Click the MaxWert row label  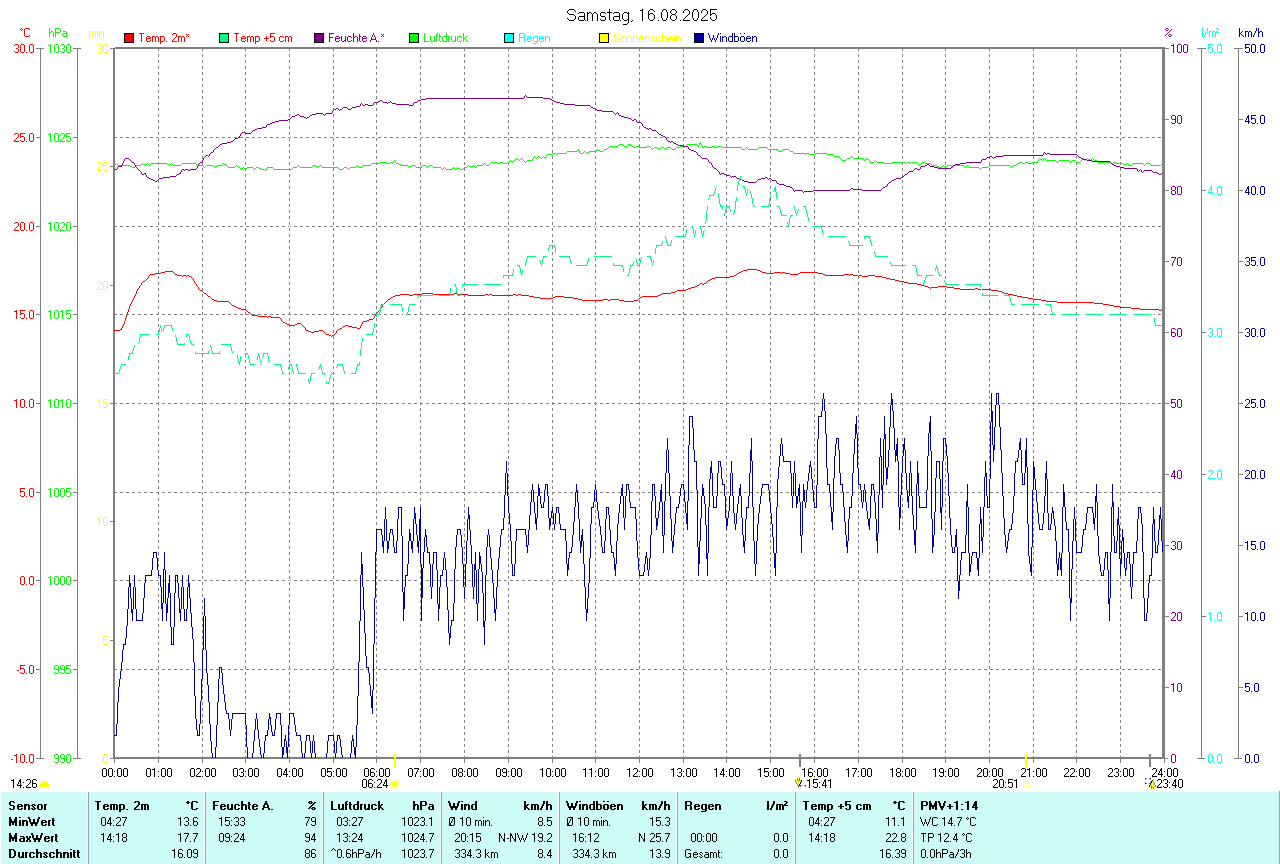[x=32, y=837]
